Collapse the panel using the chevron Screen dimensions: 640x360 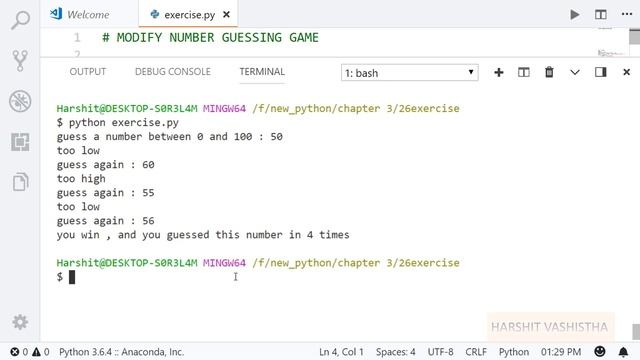575,72
